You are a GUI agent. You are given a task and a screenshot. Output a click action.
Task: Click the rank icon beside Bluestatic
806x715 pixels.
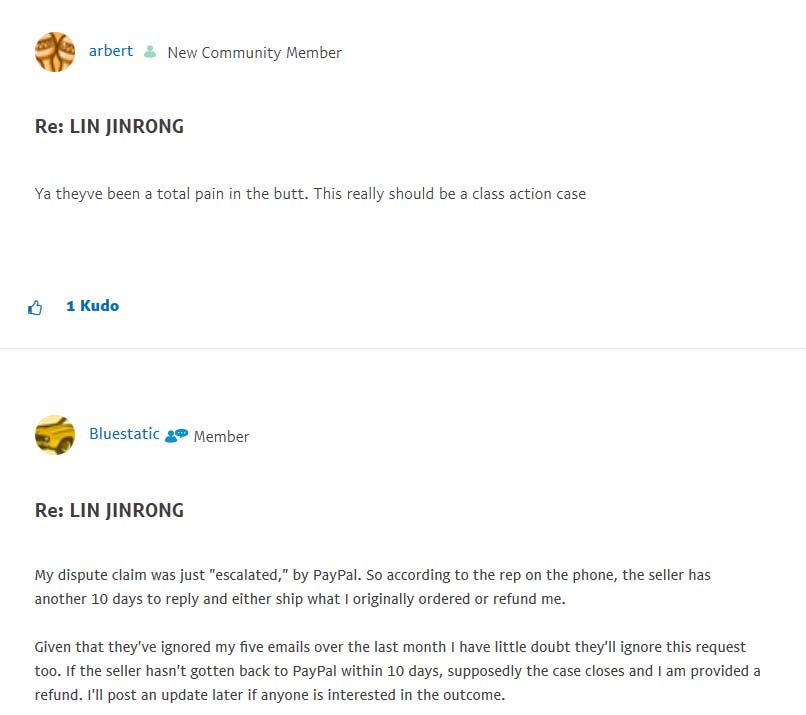click(176, 436)
